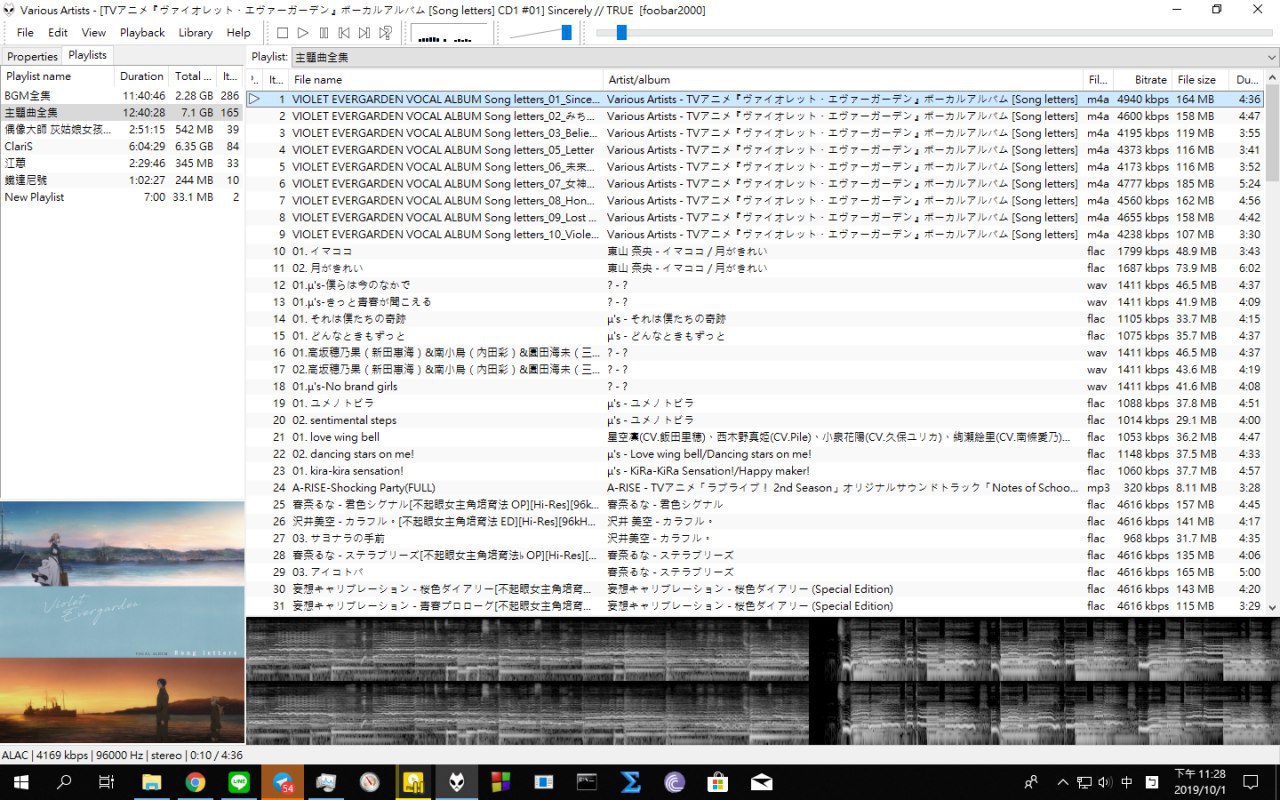Switch to the Properties tab
This screenshot has height=800, width=1280.
click(x=32, y=57)
